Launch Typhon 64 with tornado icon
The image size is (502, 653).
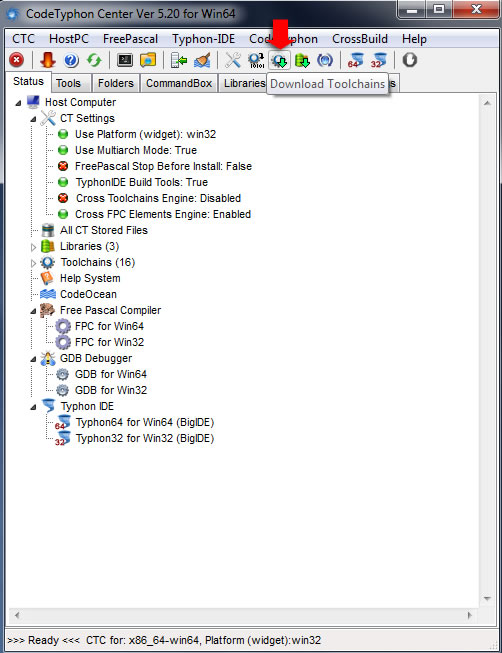(x=355, y=60)
